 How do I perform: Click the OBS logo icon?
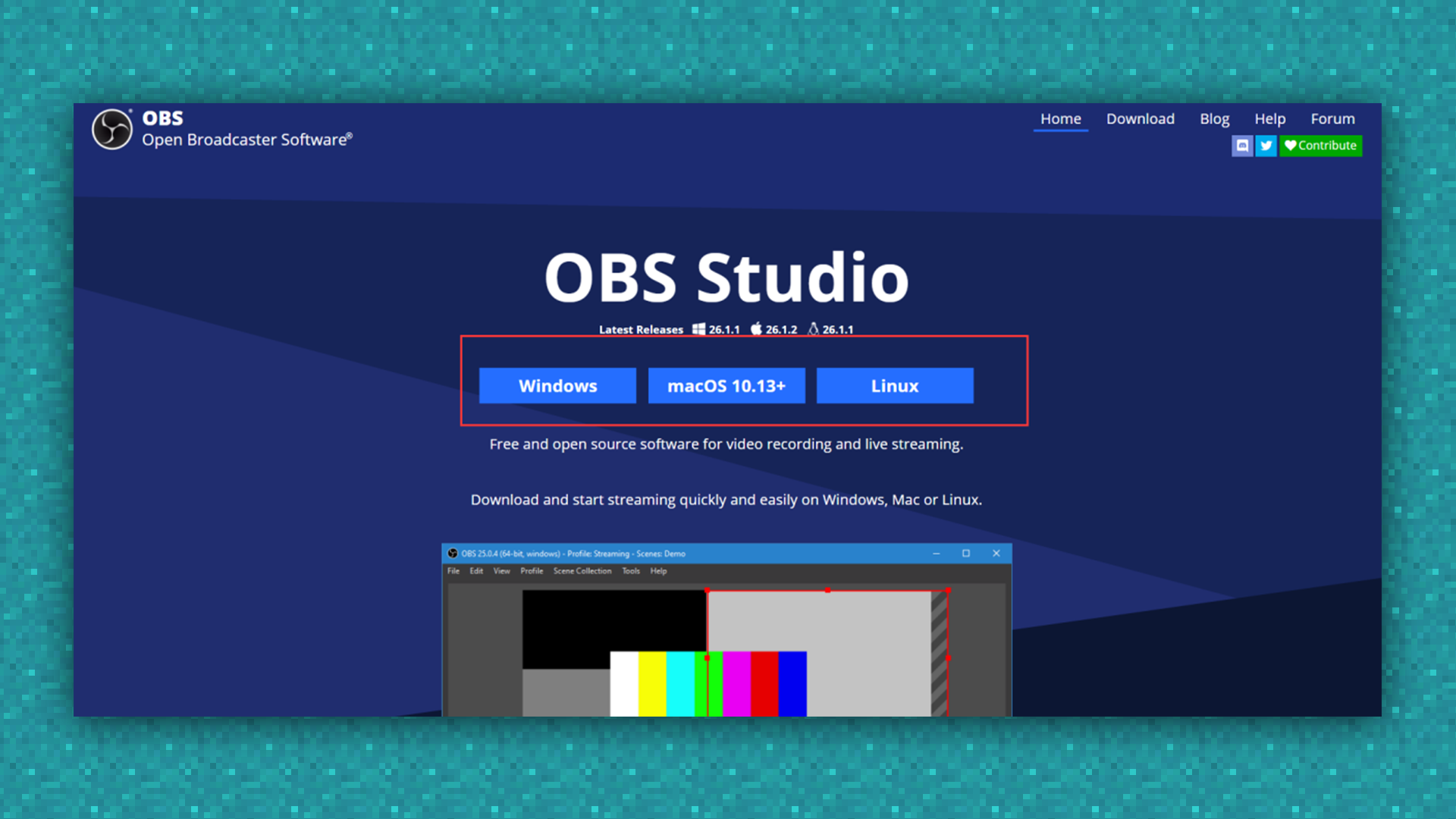112,129
